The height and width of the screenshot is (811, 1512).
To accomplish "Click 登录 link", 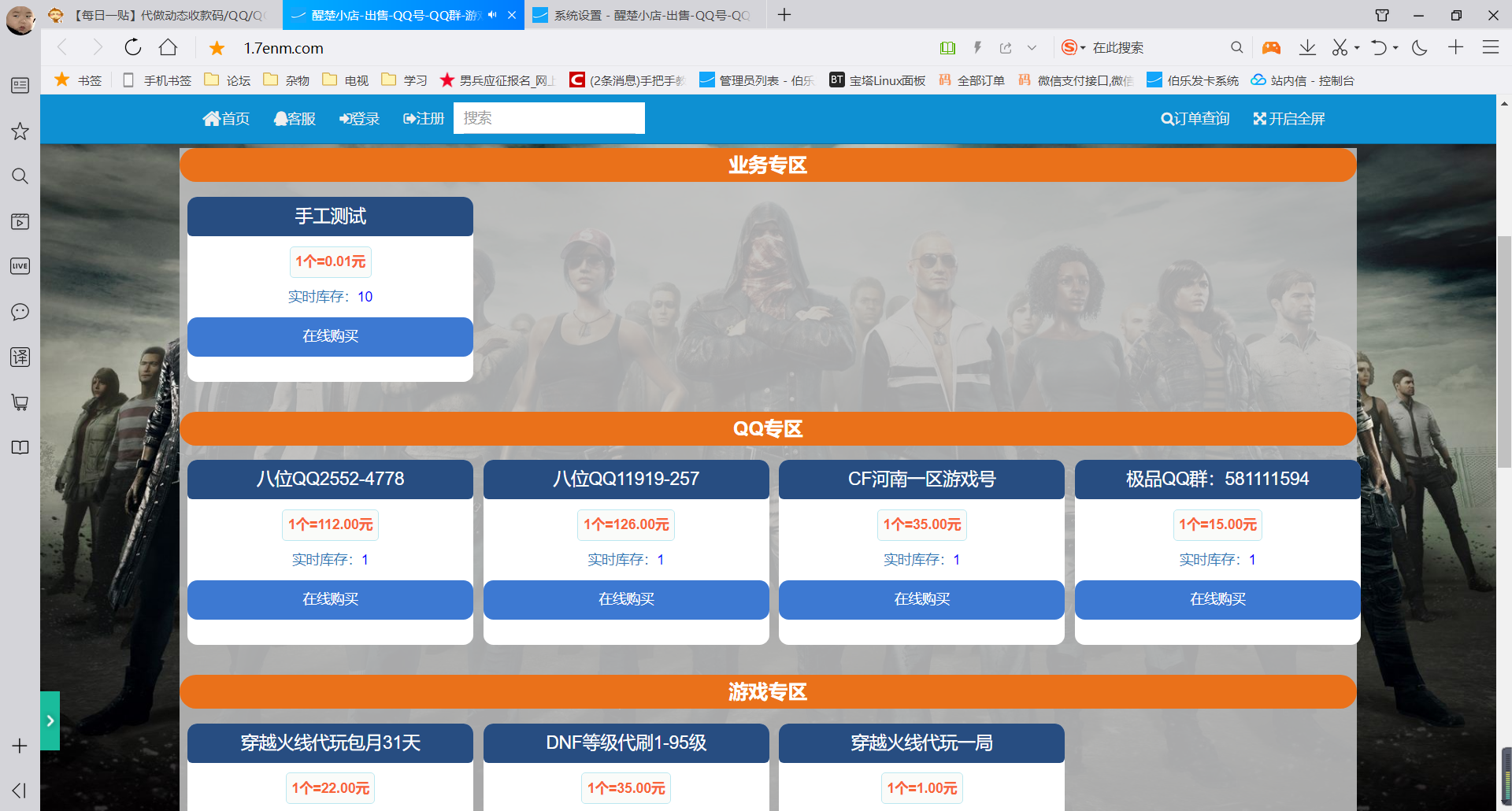I will click(359, 118).
